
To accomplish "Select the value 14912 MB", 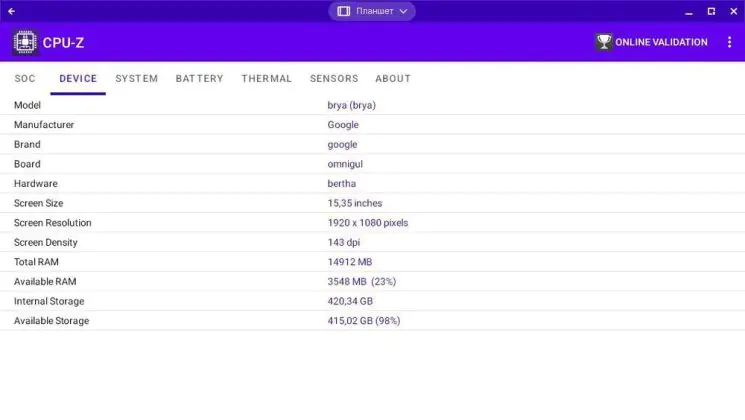I will (350, 262).
